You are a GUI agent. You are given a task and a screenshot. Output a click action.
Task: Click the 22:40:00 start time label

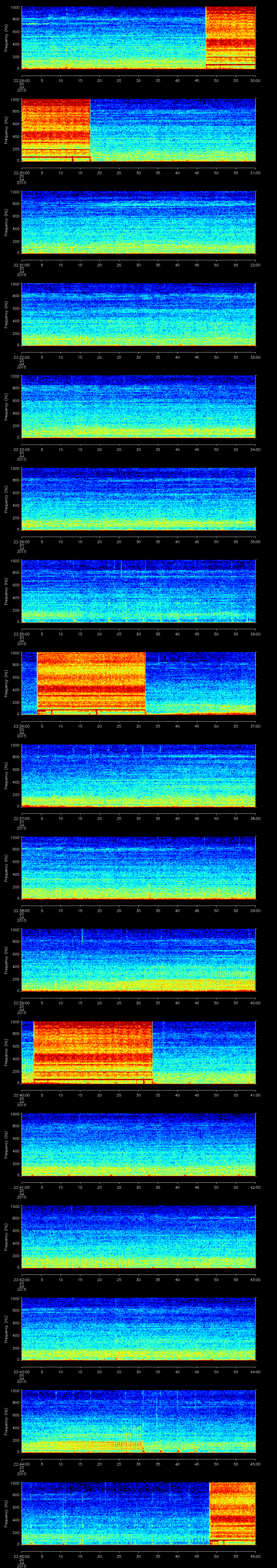tap(21, 1095)
